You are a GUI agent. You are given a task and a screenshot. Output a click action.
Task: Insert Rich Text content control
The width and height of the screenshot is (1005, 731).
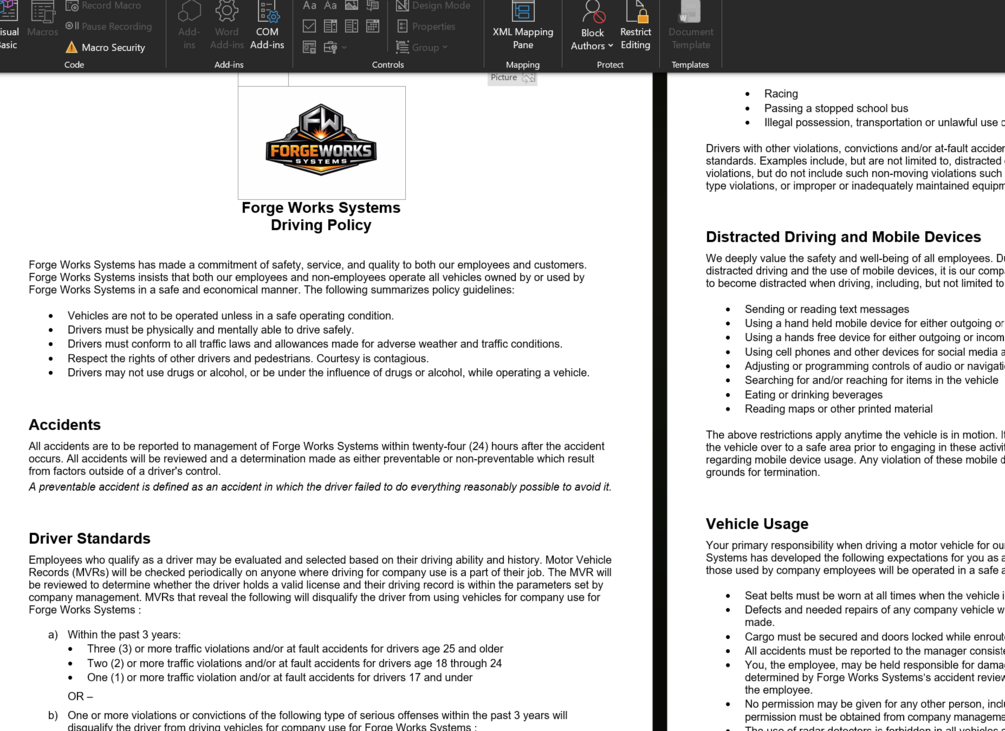[310, 6]
